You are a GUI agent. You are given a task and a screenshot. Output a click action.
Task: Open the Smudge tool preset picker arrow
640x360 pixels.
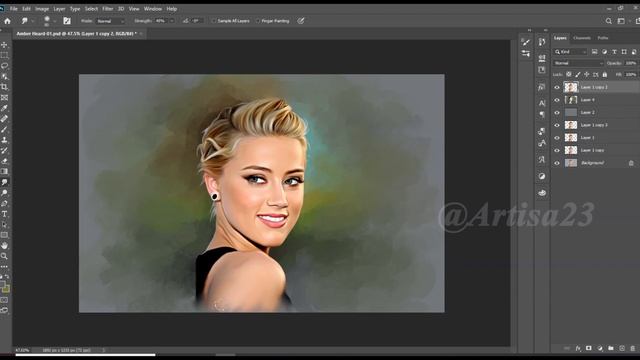point(33,21)
